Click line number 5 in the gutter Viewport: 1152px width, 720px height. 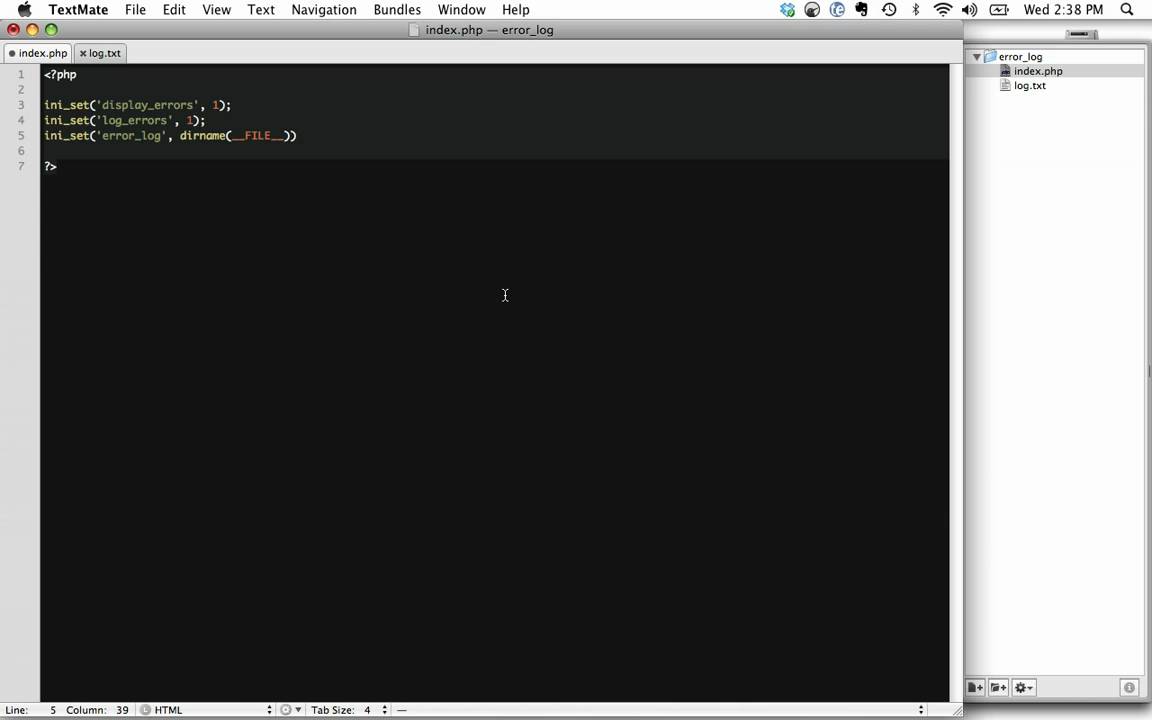click(x=21, y=135)
